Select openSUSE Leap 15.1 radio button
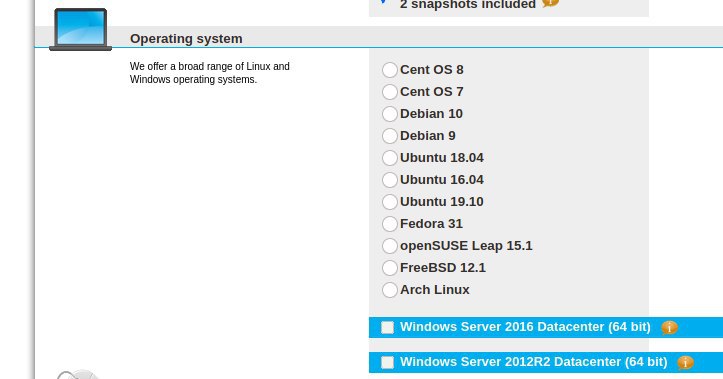This screenshot has width=723, height=379. [390, 246]
